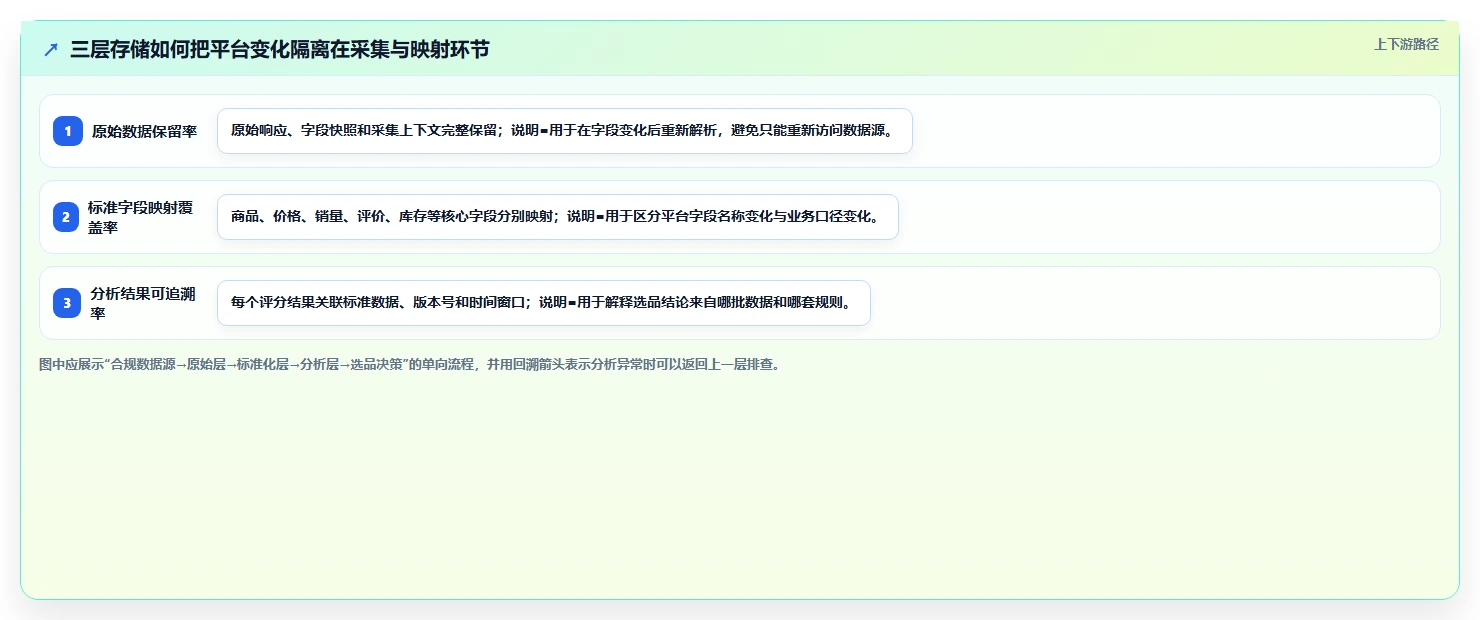The width and height of the screenshot is (1480, 620).
Task: Click the footnote text 图中应展示“合规数据源→原始层…
Action: [409, 364]
